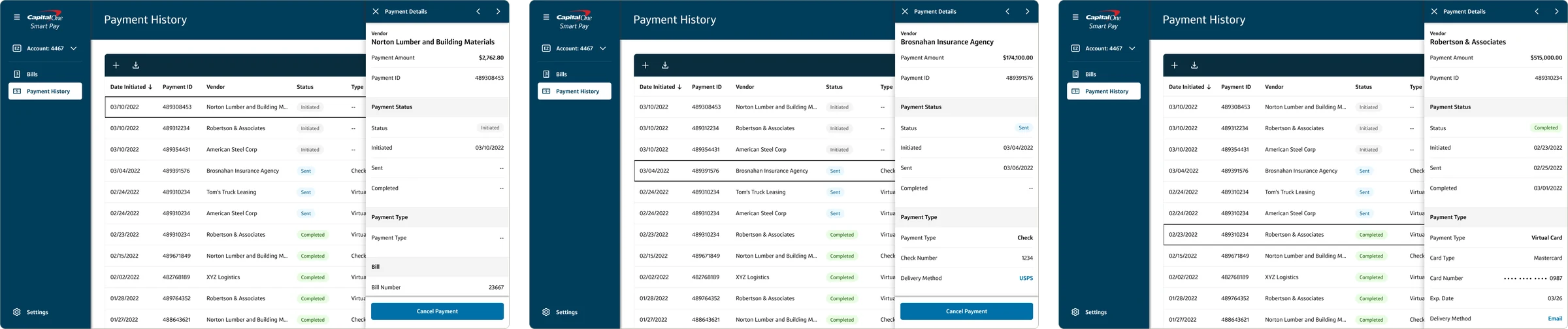Image resolution: width=1568 pixels, height=329 pixels.
Task: Go to next payment from Brosnahan Insurance details
Action: (x=1027, y=12)
